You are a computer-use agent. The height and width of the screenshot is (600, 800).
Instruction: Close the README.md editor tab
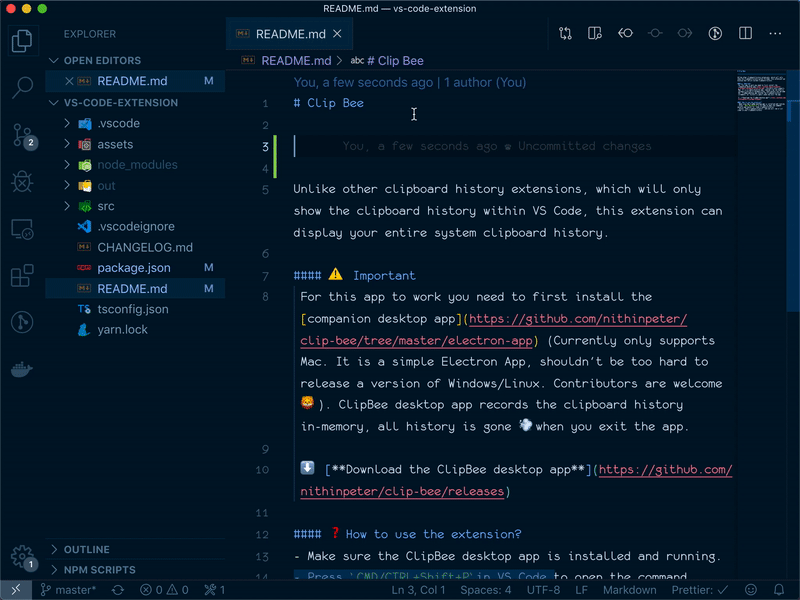coord(337,34)
